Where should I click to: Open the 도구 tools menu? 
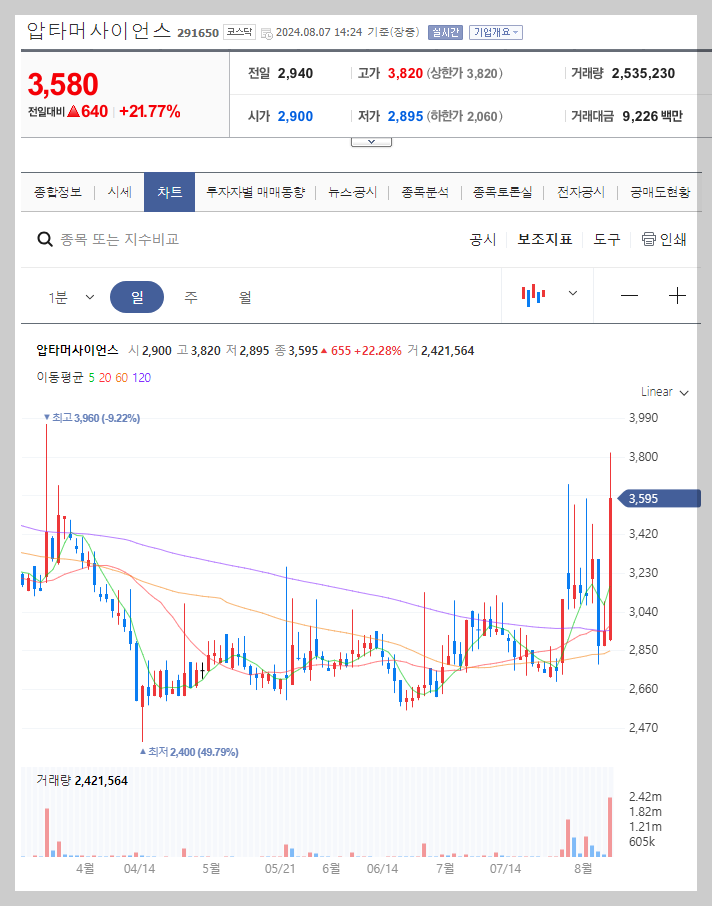[x=607, y=239]
